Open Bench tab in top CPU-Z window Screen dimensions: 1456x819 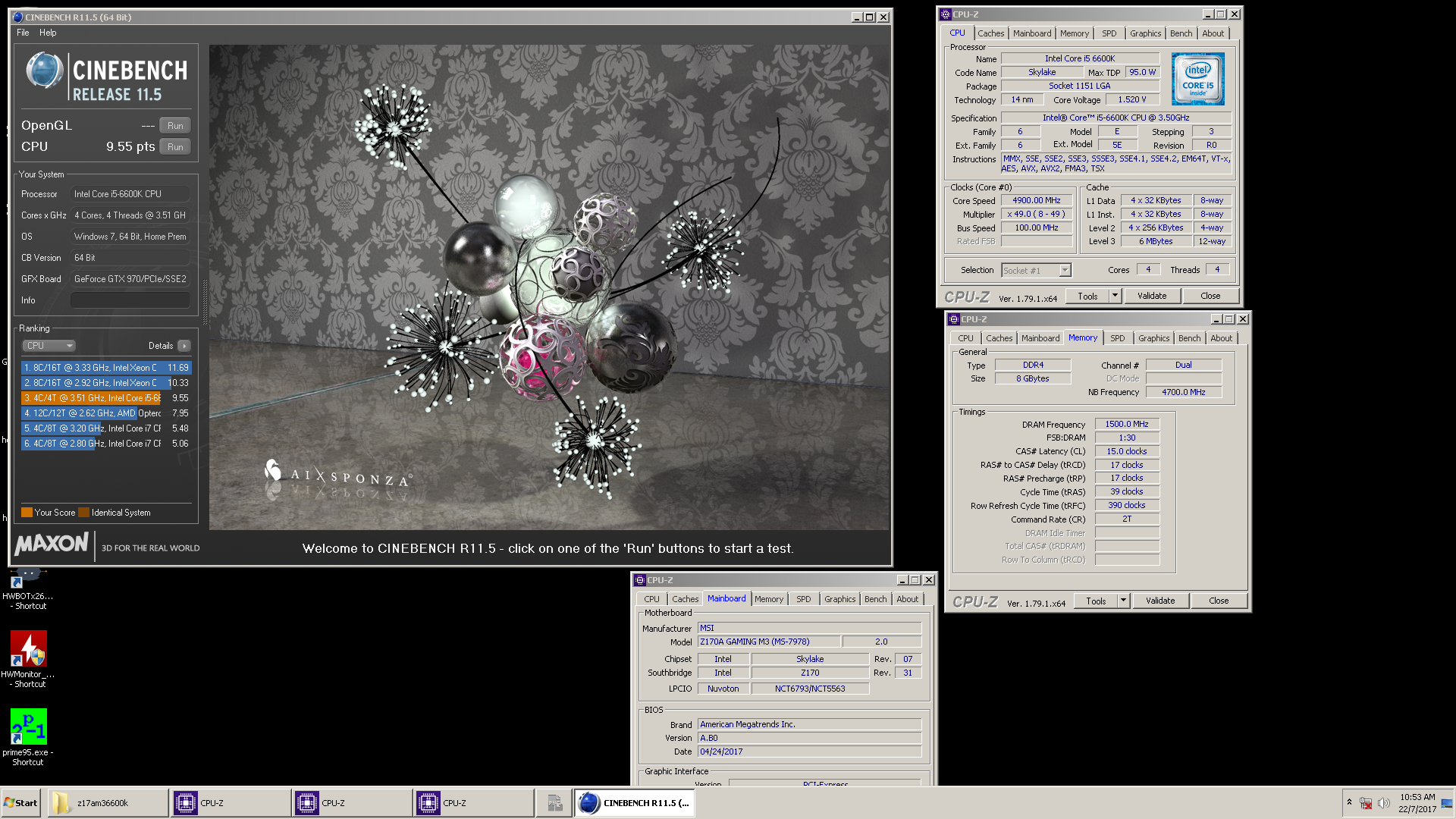point(1181,33)
